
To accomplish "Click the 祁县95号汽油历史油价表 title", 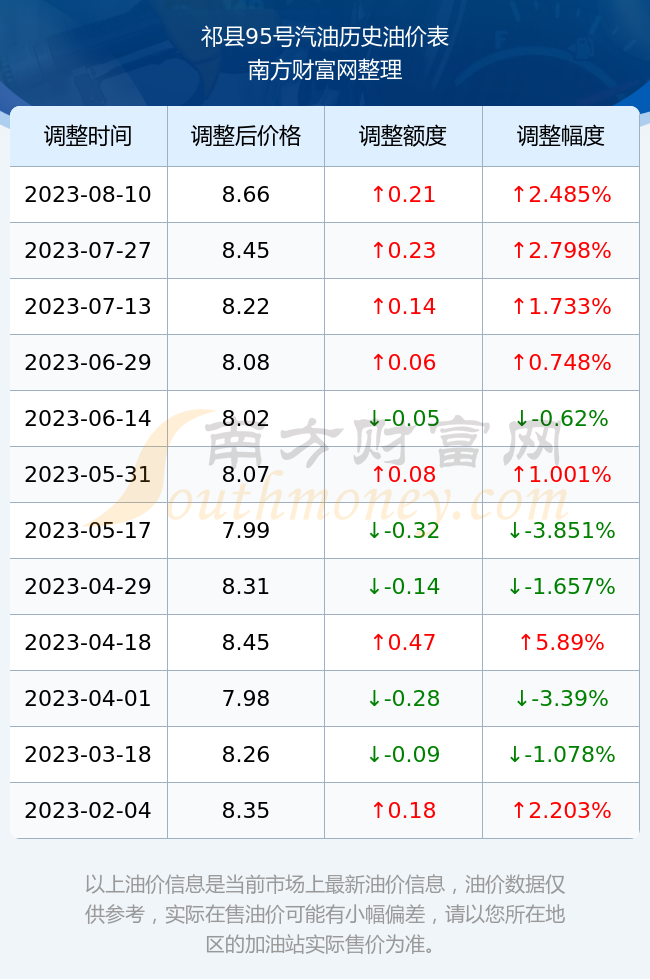I will [x=324, y=37].
